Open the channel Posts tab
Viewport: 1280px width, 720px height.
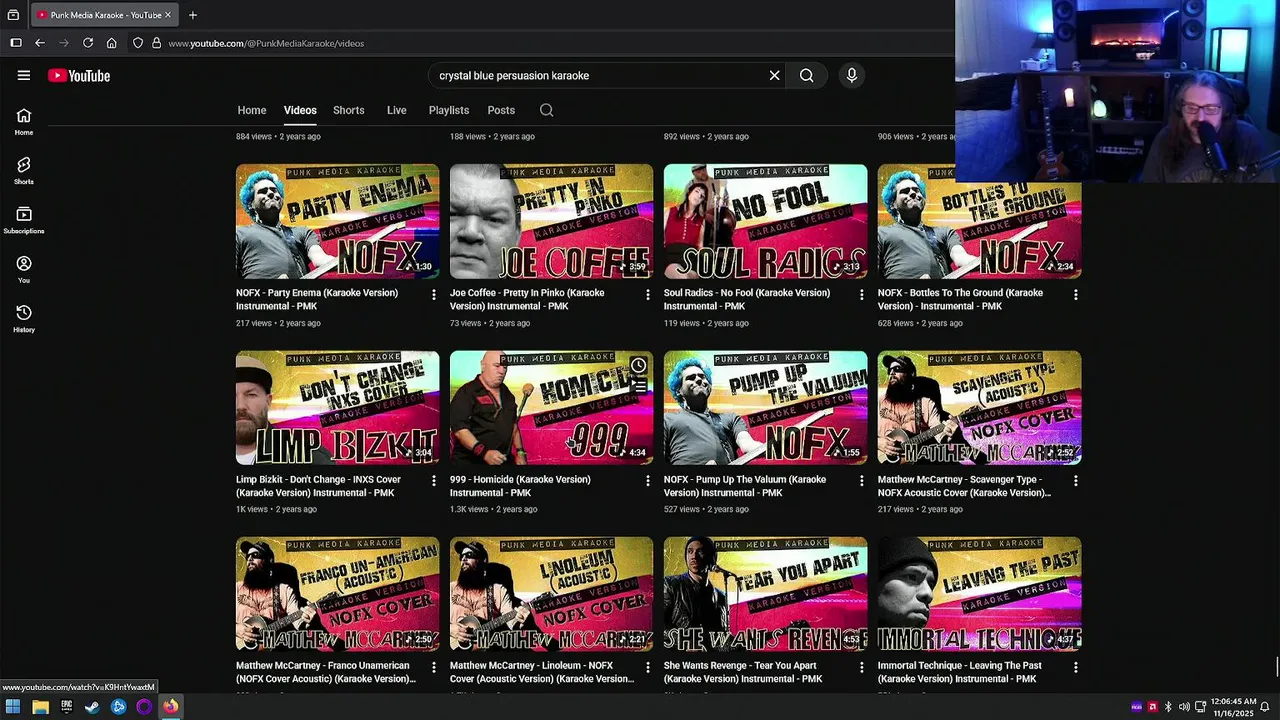pos(501,110)
